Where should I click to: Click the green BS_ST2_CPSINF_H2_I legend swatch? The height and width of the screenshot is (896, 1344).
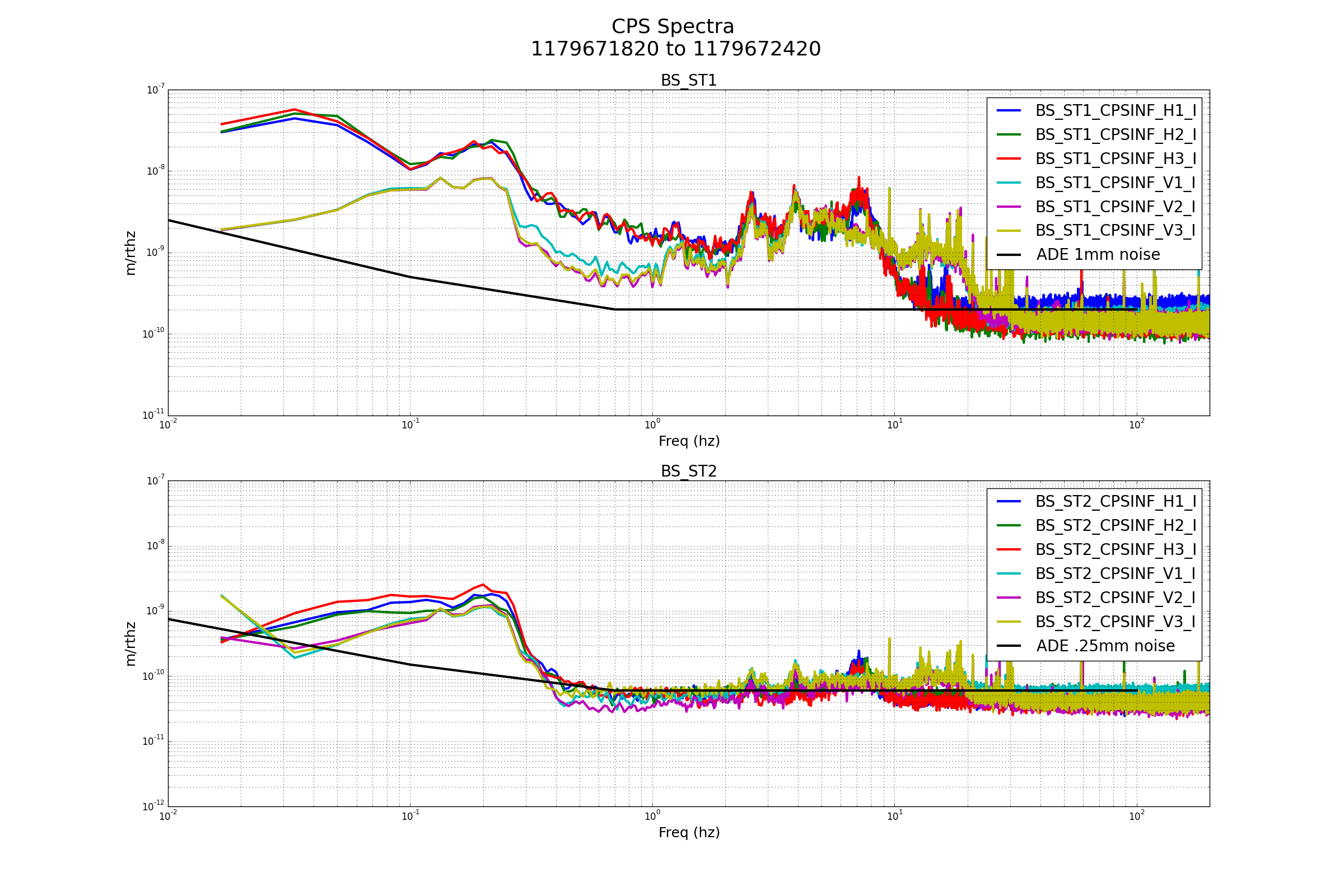pos(1009,526)
